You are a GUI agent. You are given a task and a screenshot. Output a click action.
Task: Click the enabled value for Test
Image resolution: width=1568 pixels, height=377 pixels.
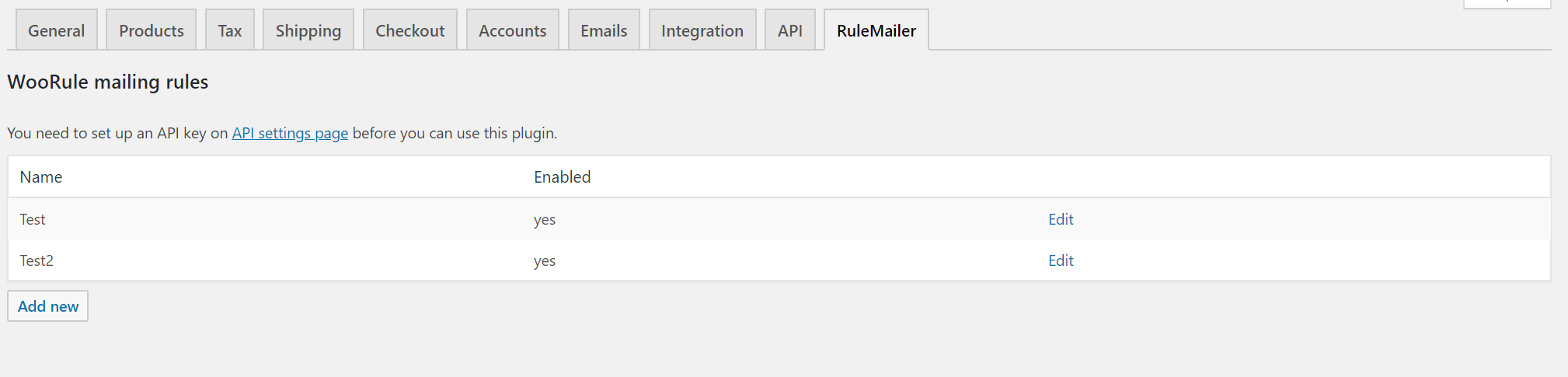point(545,219)
